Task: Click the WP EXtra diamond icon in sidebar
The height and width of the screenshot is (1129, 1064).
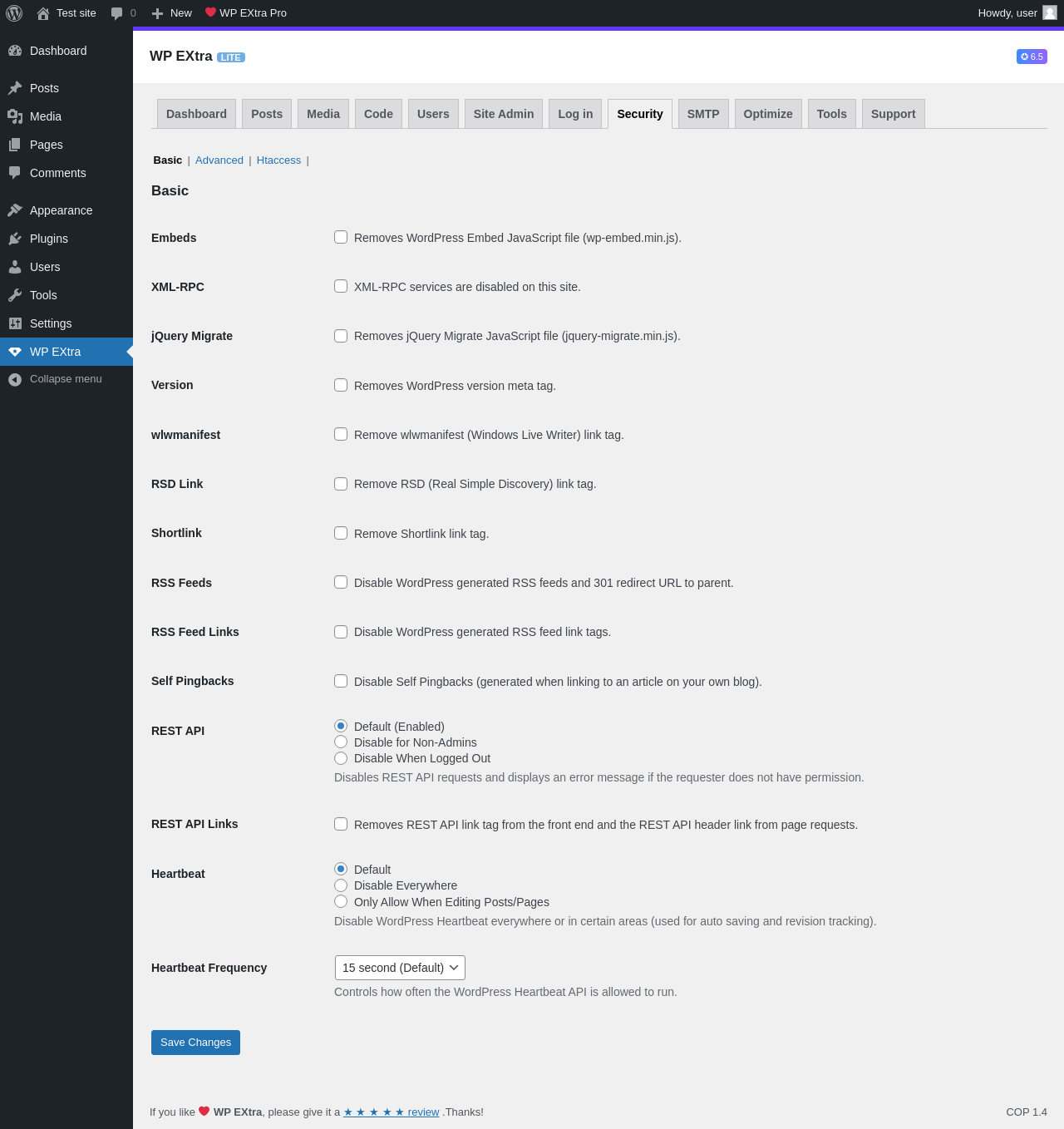Action: 15,352
